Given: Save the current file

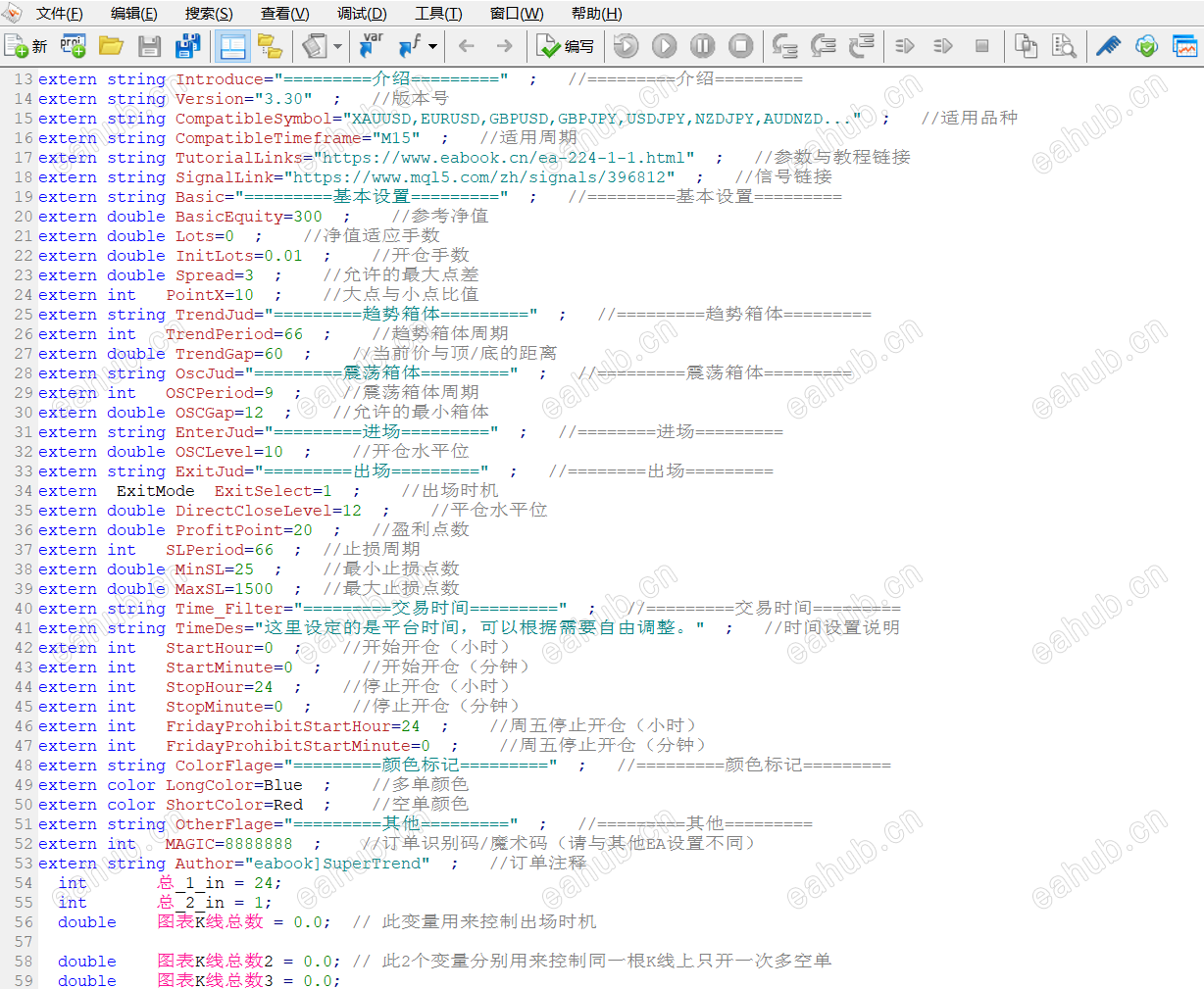Looking at the screenshot, I should point(149,46).
